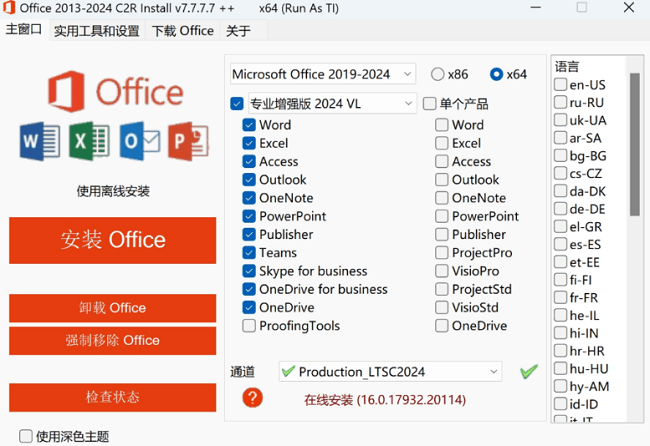Click the large Office logo
The height and width of the screenshot is (446, 650).
(x=116, y=92)
